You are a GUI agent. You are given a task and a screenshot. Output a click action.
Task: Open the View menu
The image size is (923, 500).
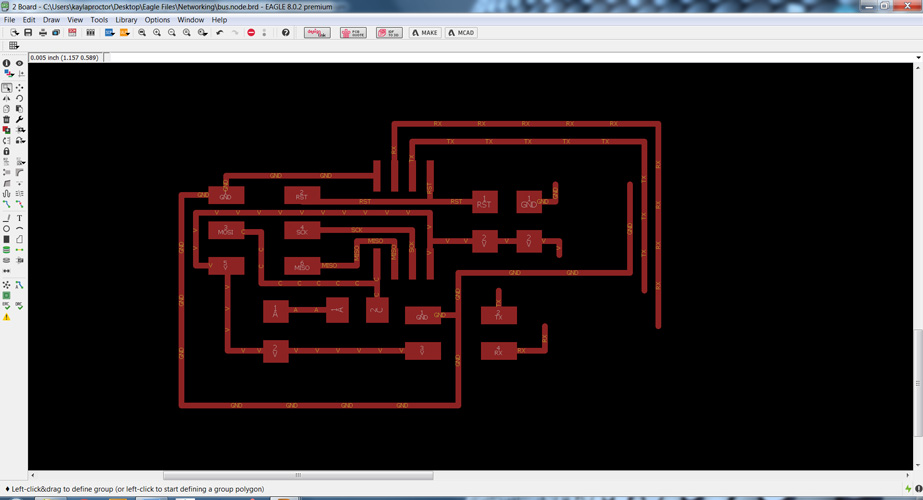(x=75, y=19)
